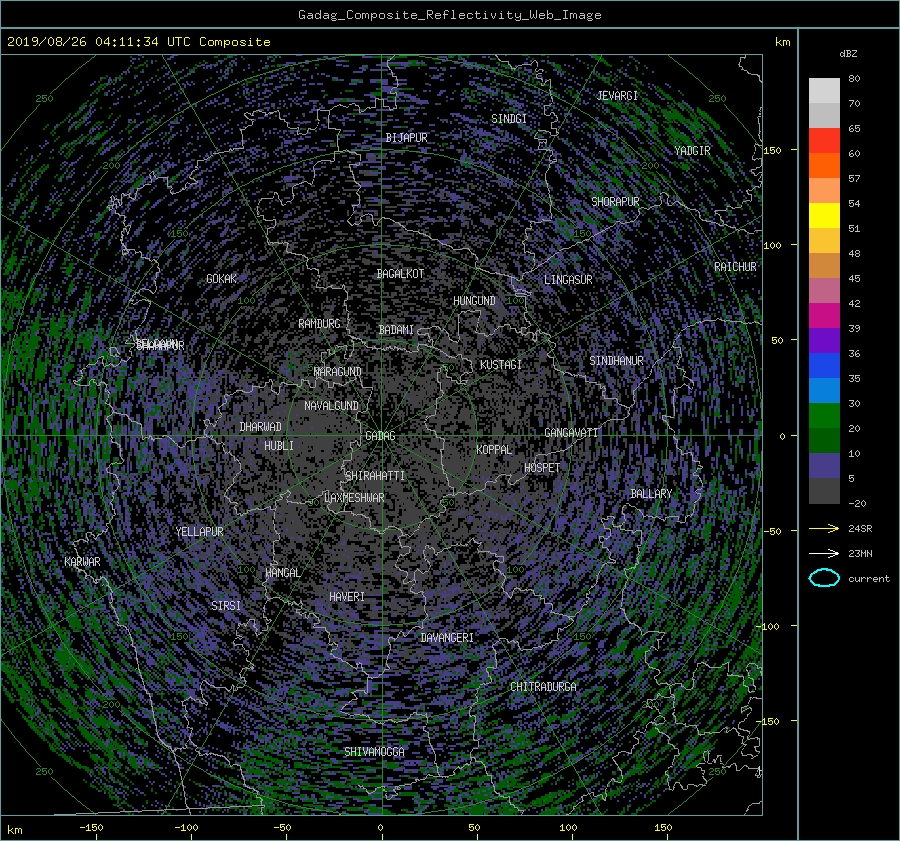Click the cyan current ellipse legend icon
Image resolution: width=900 pixels, height=841 pixels.
[824, 578]
